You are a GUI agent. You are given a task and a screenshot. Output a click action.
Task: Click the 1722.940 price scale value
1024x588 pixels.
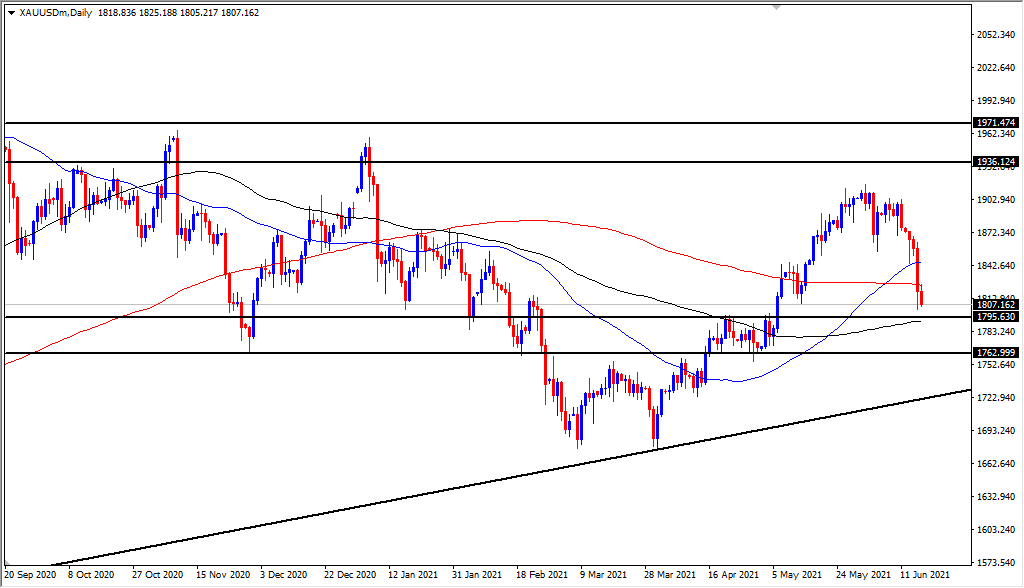pyautogui.click(x=996, y=398)
